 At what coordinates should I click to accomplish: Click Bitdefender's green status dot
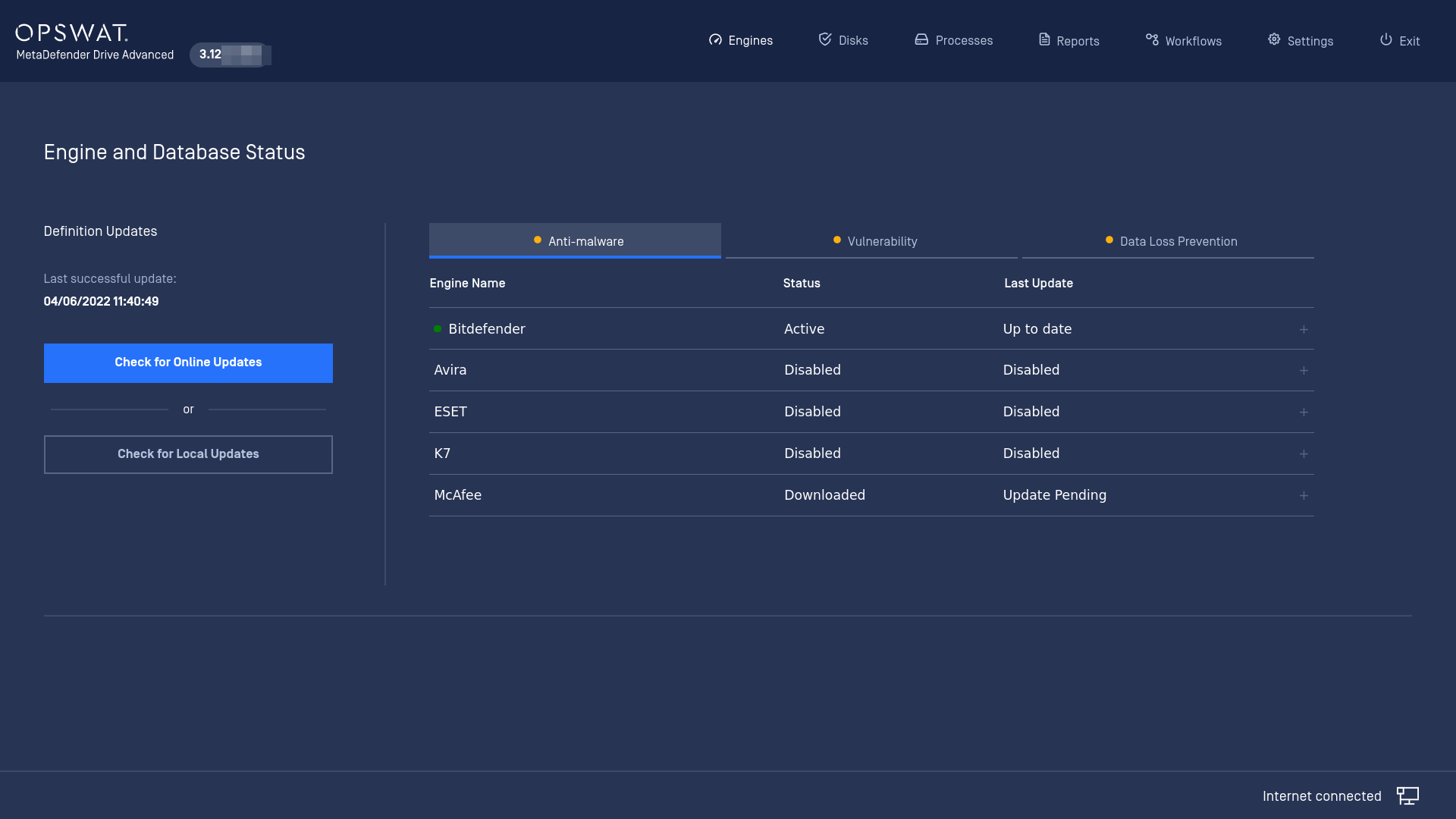(x=438, y=328)
